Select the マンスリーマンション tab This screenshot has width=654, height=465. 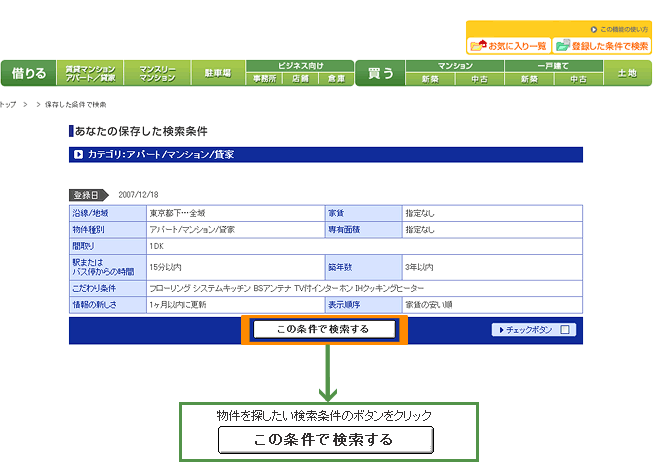click(x=159, y=73)
